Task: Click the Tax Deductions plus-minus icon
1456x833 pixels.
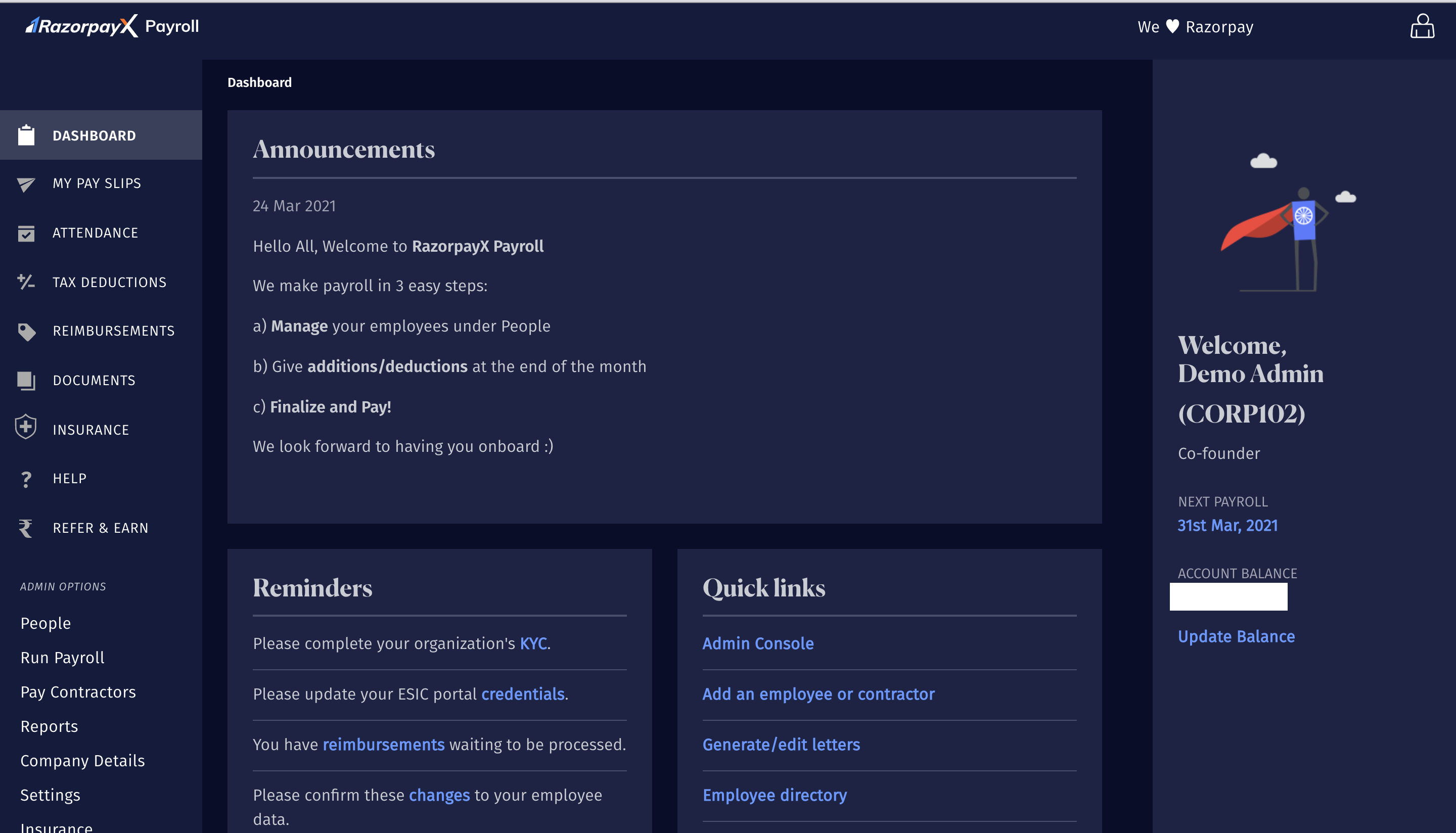Action: (26, 282)
